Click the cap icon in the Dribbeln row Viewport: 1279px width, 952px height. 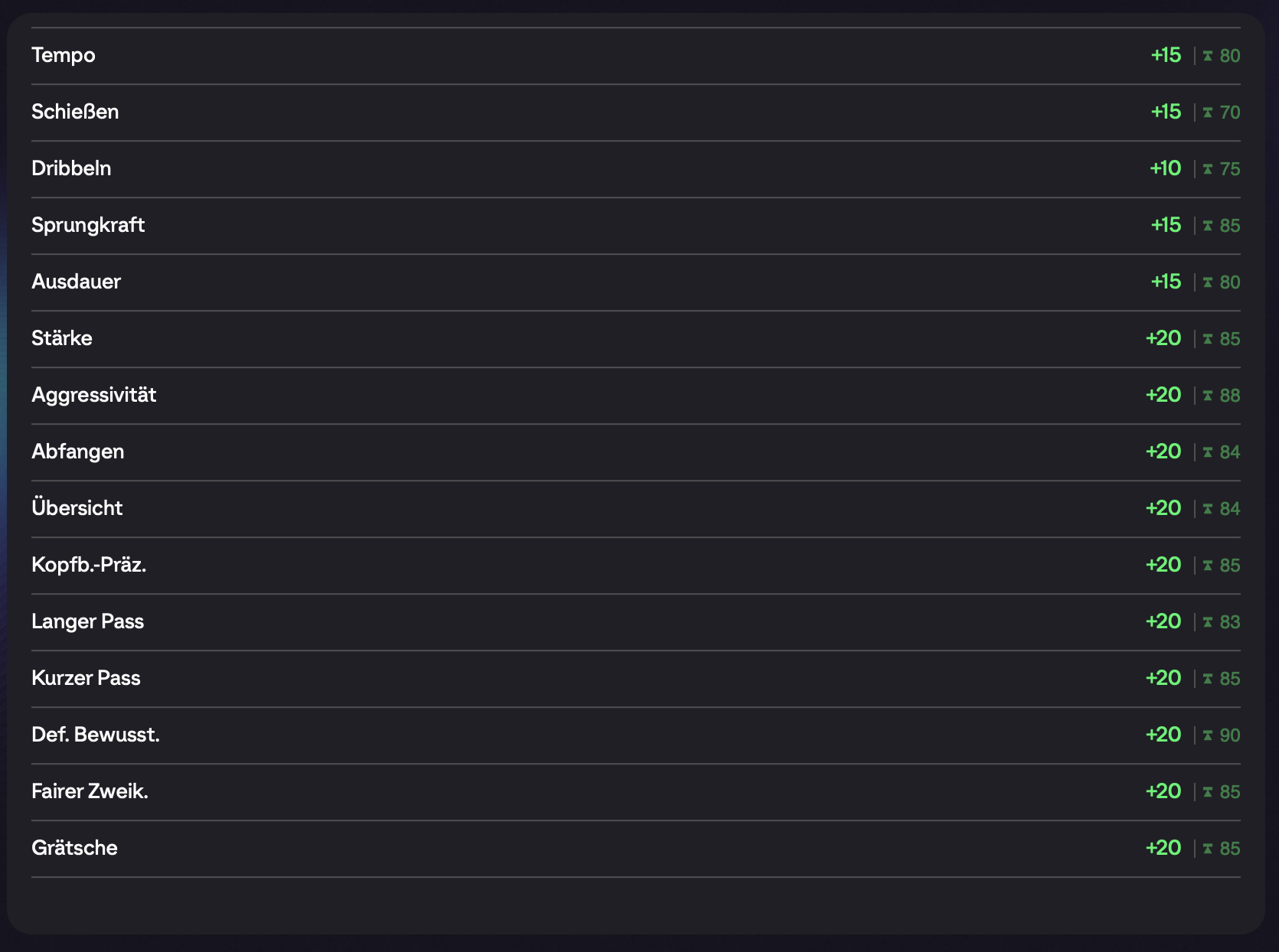(1207, 169)
